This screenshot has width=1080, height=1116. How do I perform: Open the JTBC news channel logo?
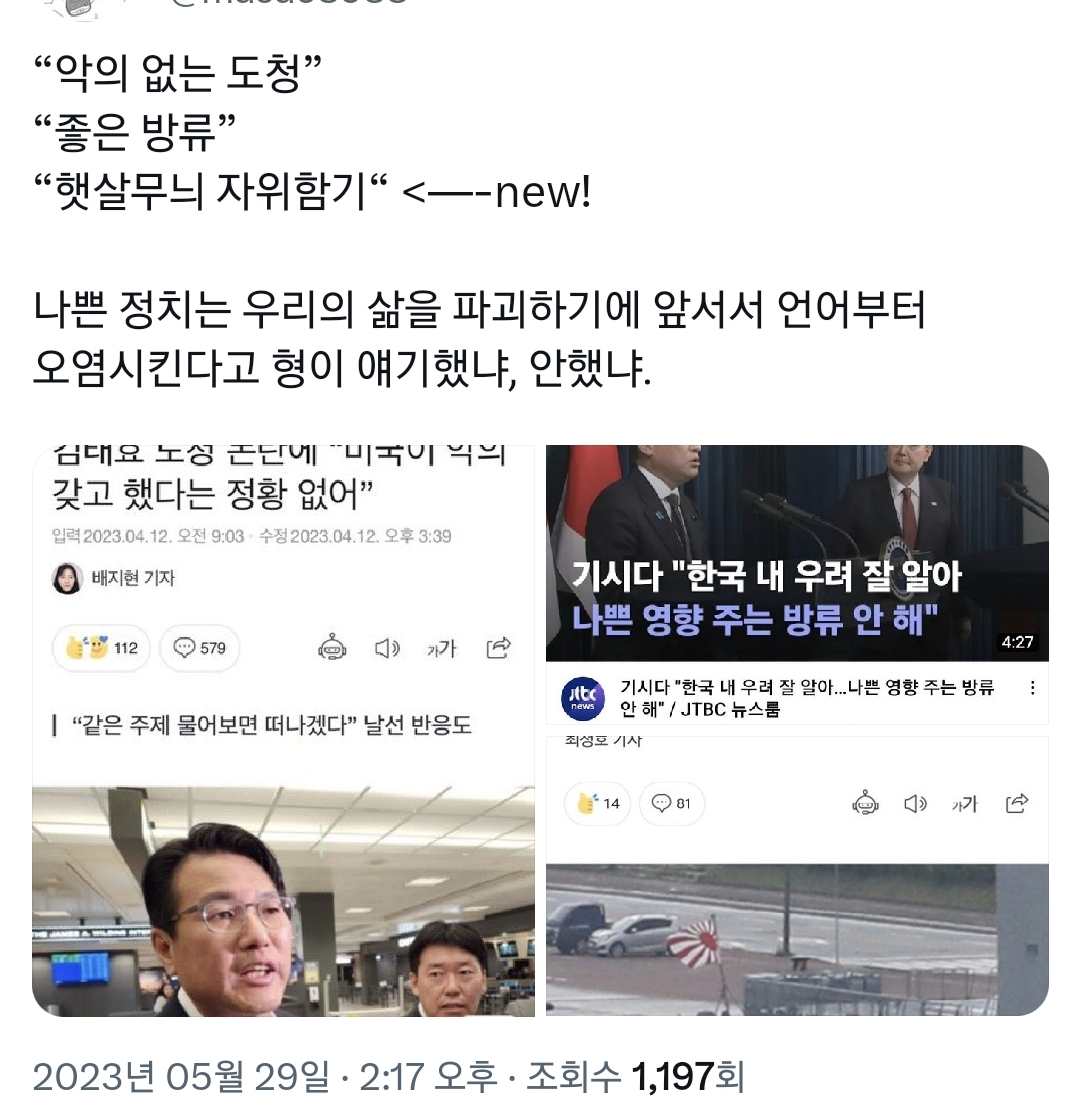[x=583, y=698]
